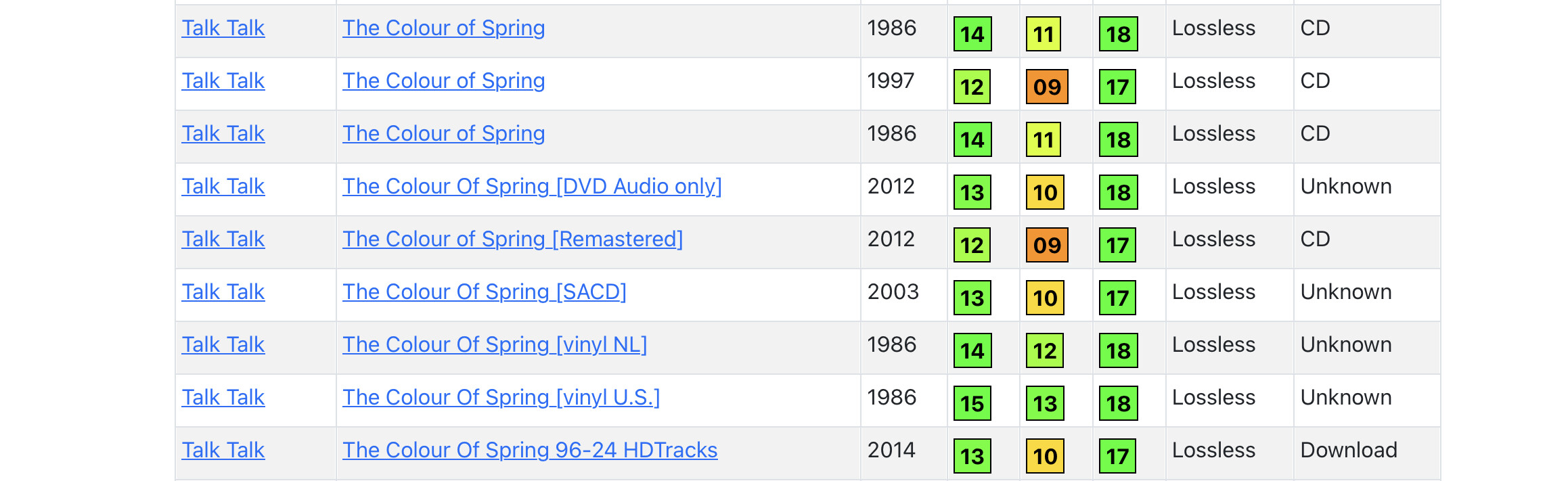This screenshot has height=481, width=1568.
Task: Open The Colour Of Spring [DVD Audio only] link
Action: coord(532,186)
